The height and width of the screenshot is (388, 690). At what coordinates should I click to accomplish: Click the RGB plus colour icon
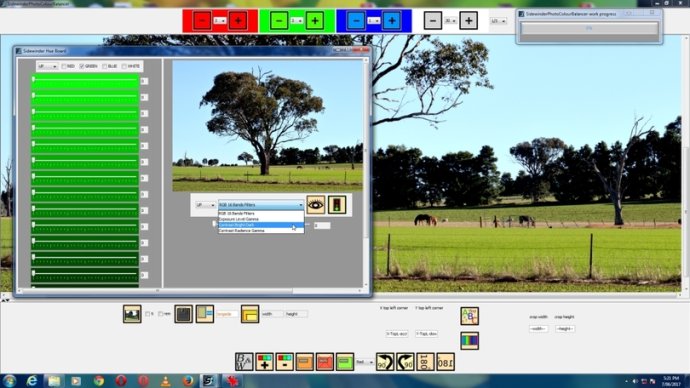point(264,362)
